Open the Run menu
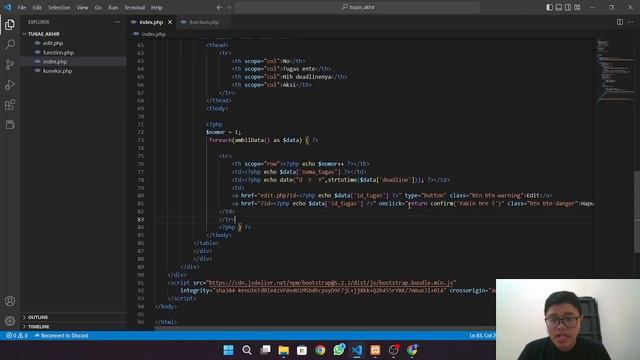Image resolution: width=640 pixels, height=360 pixels. coord(113,7)
